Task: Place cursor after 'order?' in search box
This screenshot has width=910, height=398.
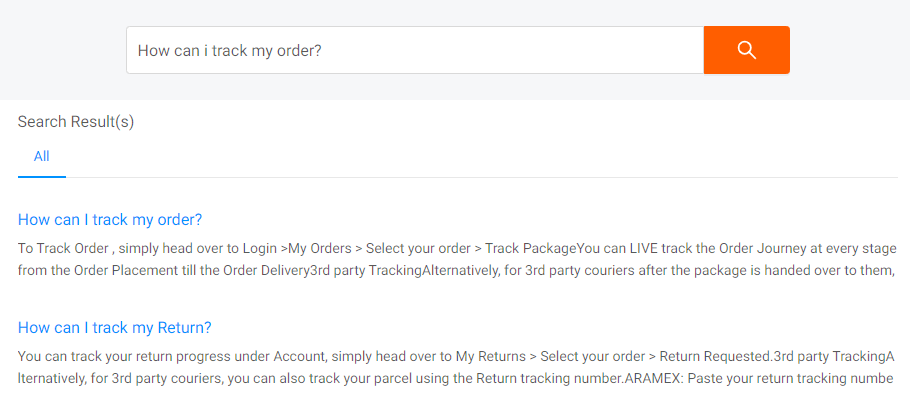Action: coord(323,50)
